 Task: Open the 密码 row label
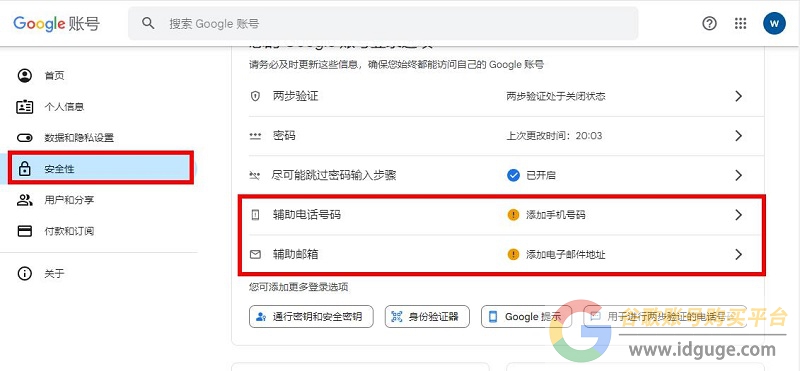pyautogui.click(x=284, y=136)
